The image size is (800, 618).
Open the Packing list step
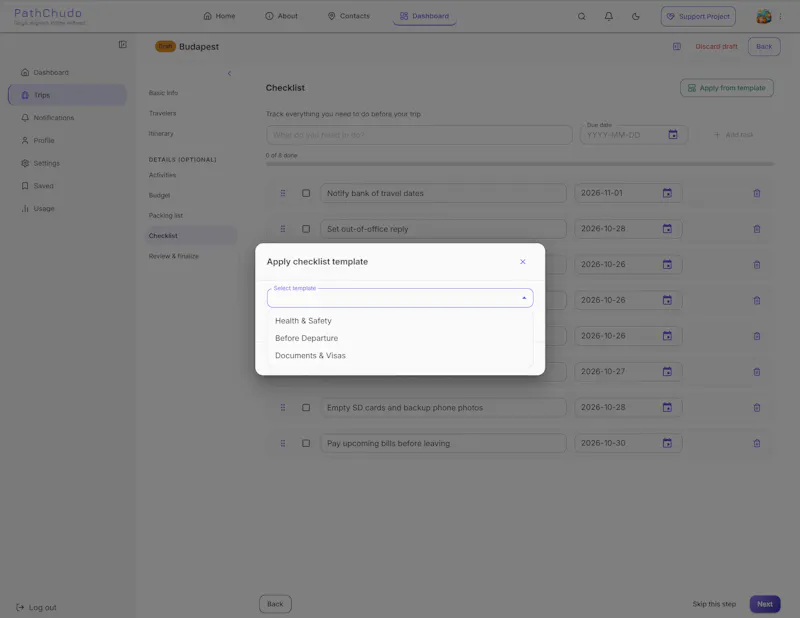166,215
